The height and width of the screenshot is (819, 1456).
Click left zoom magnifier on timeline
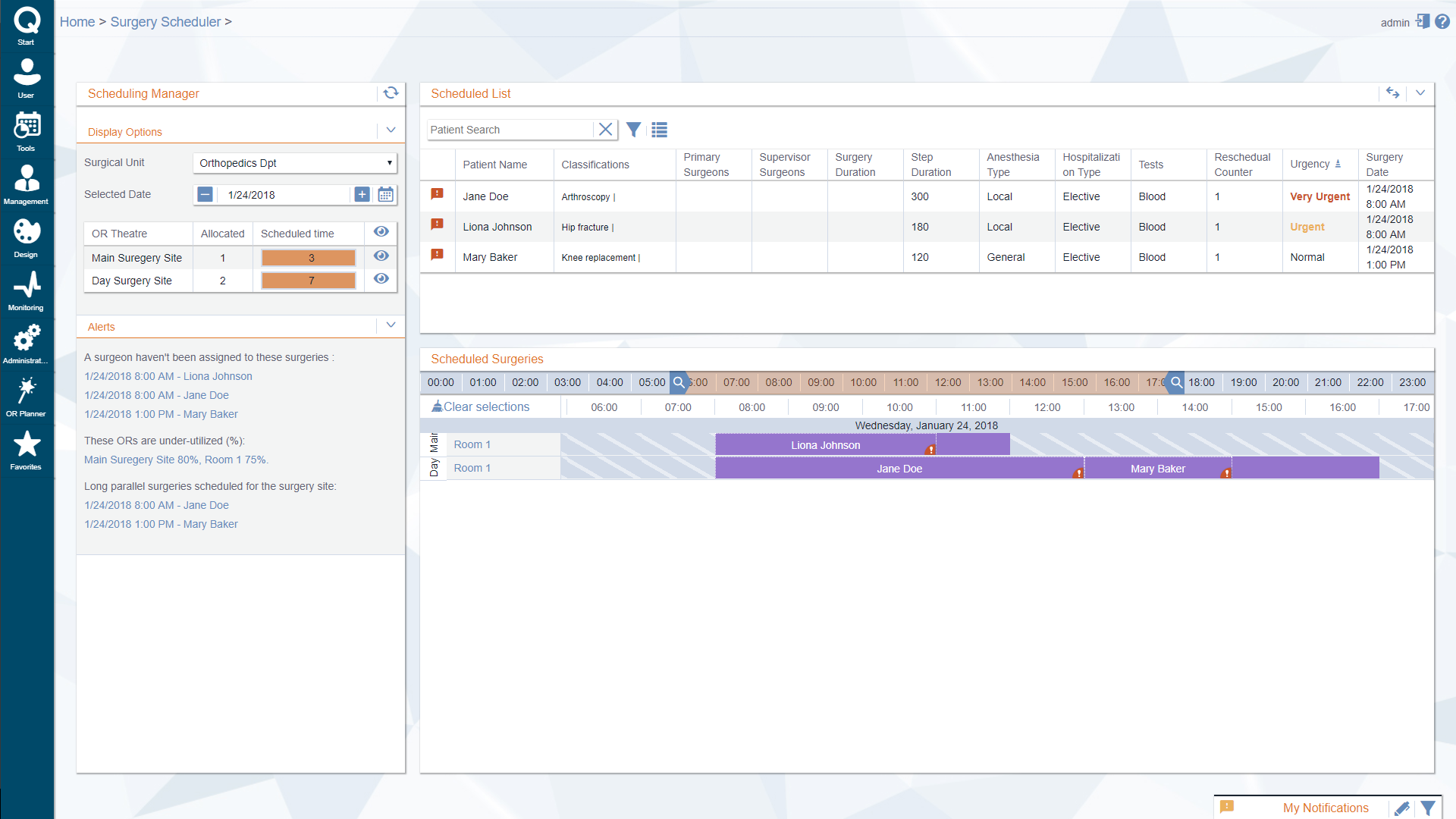[x=679, y=382]
